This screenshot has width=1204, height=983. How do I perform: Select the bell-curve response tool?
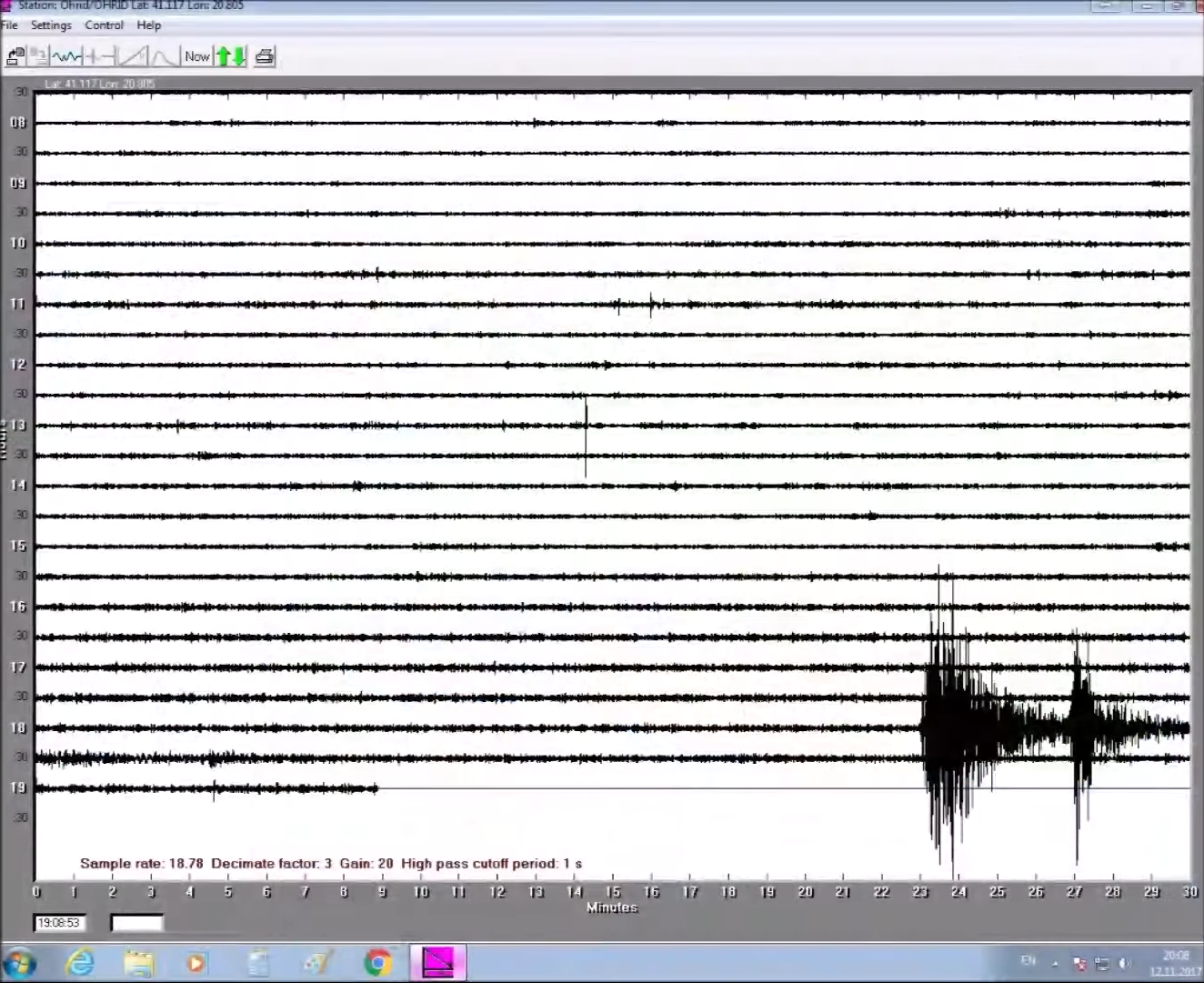[x=162, y=55]
